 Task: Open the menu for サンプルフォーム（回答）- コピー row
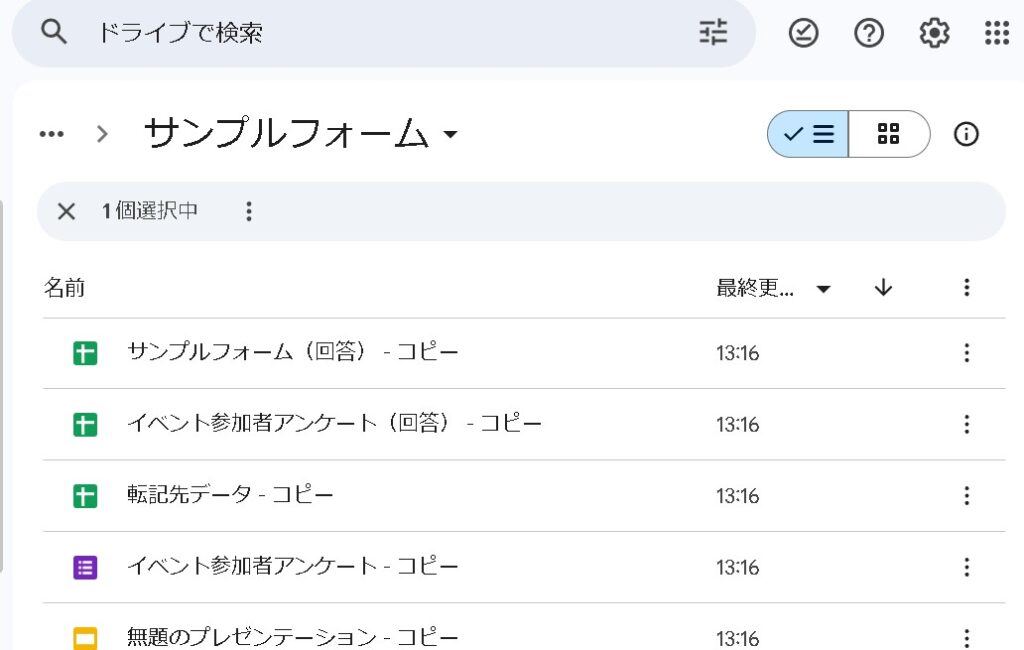pos(966,353)
